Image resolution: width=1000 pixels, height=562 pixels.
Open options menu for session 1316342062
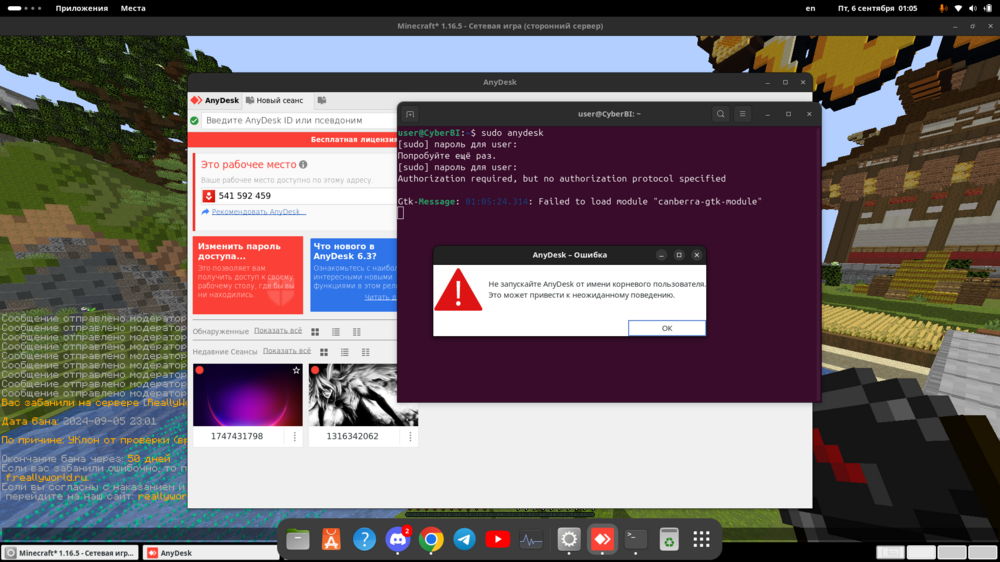pos(410,436)
